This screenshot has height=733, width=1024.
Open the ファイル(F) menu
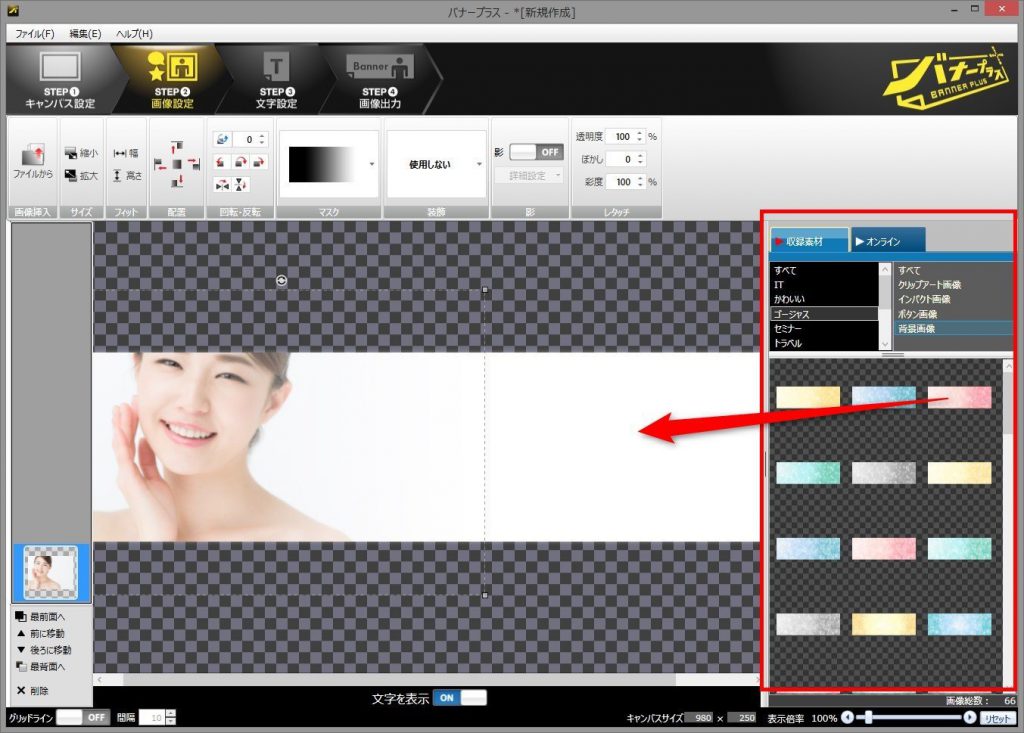[x=35, y=33]
